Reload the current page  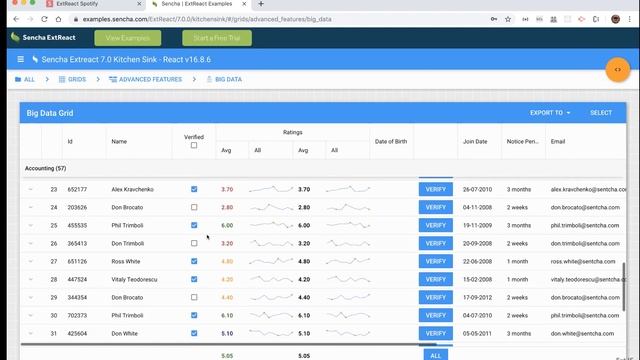pos(44,19)
